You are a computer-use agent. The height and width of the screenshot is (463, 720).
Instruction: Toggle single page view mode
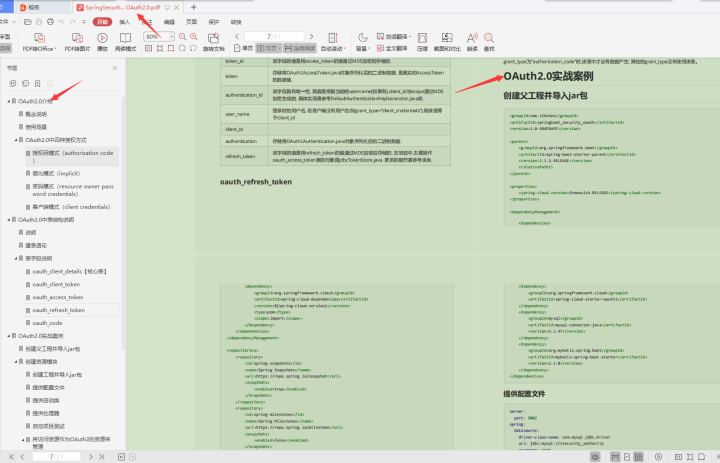tap(243, 48)
